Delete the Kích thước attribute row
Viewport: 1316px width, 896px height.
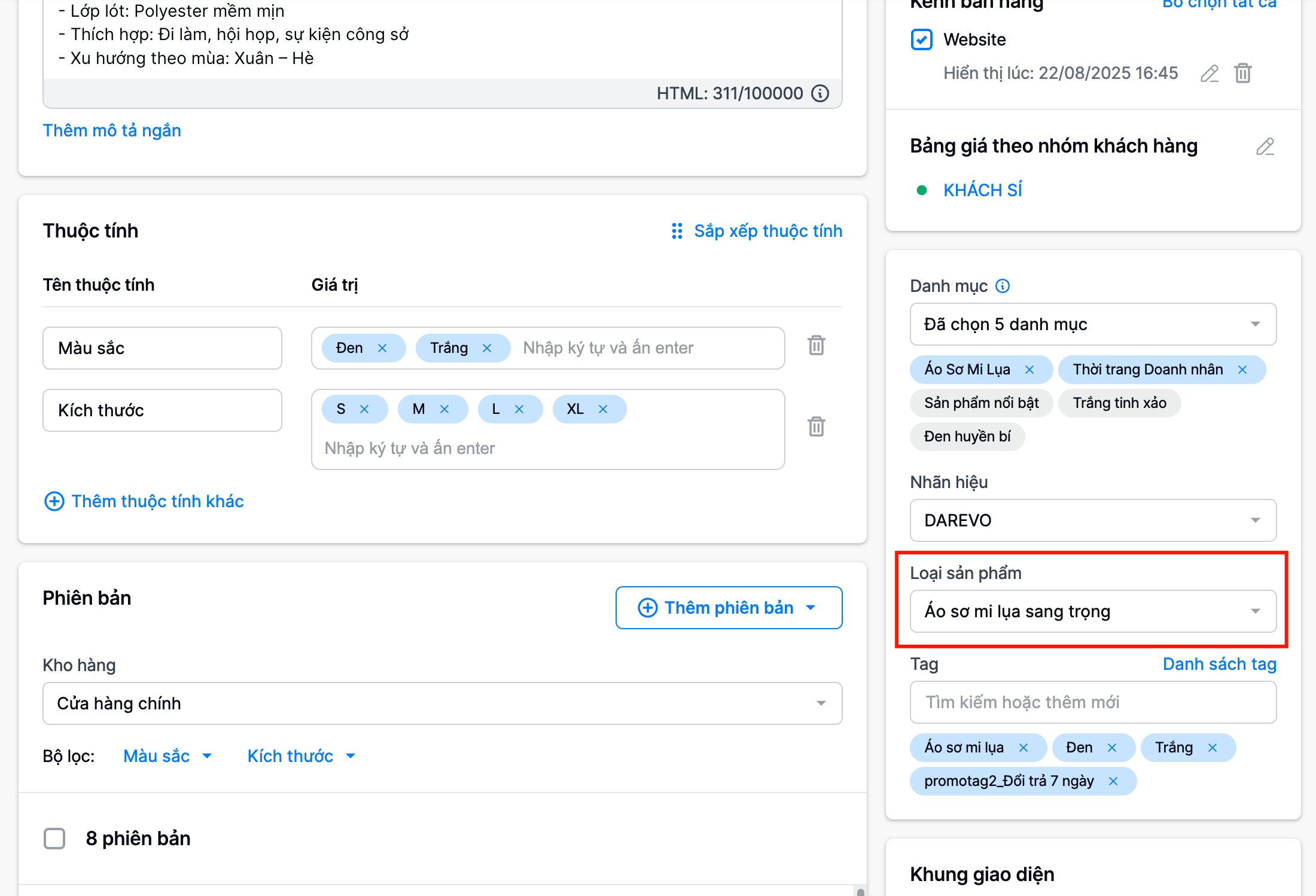(817, 427)
